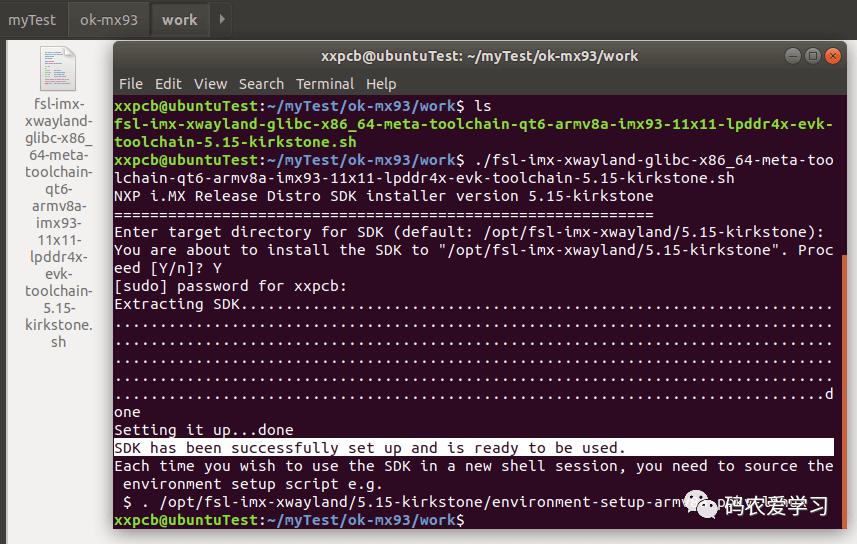Open the Search menu in Terminal

pos(261,84)
